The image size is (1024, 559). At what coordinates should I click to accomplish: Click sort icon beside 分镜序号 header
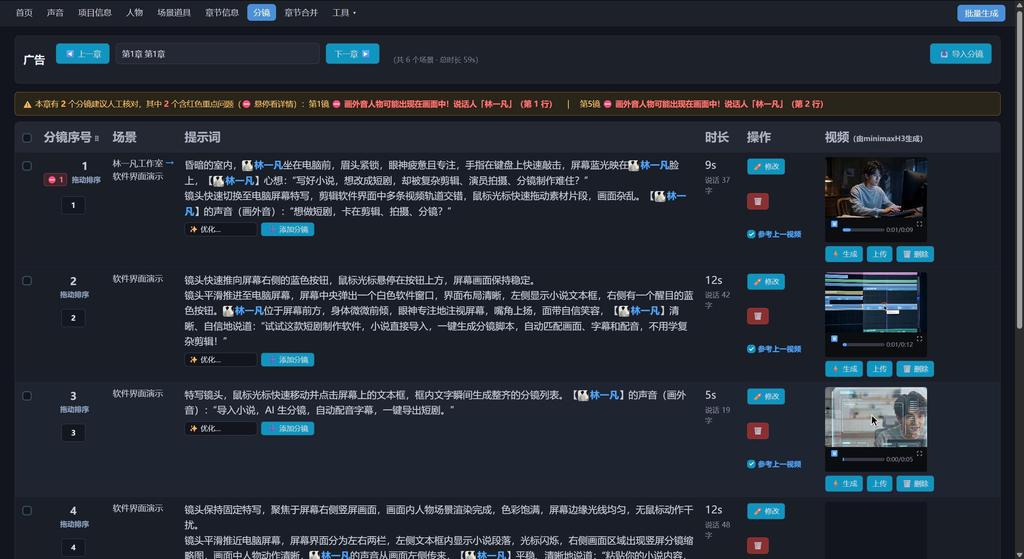pos(97,138)
